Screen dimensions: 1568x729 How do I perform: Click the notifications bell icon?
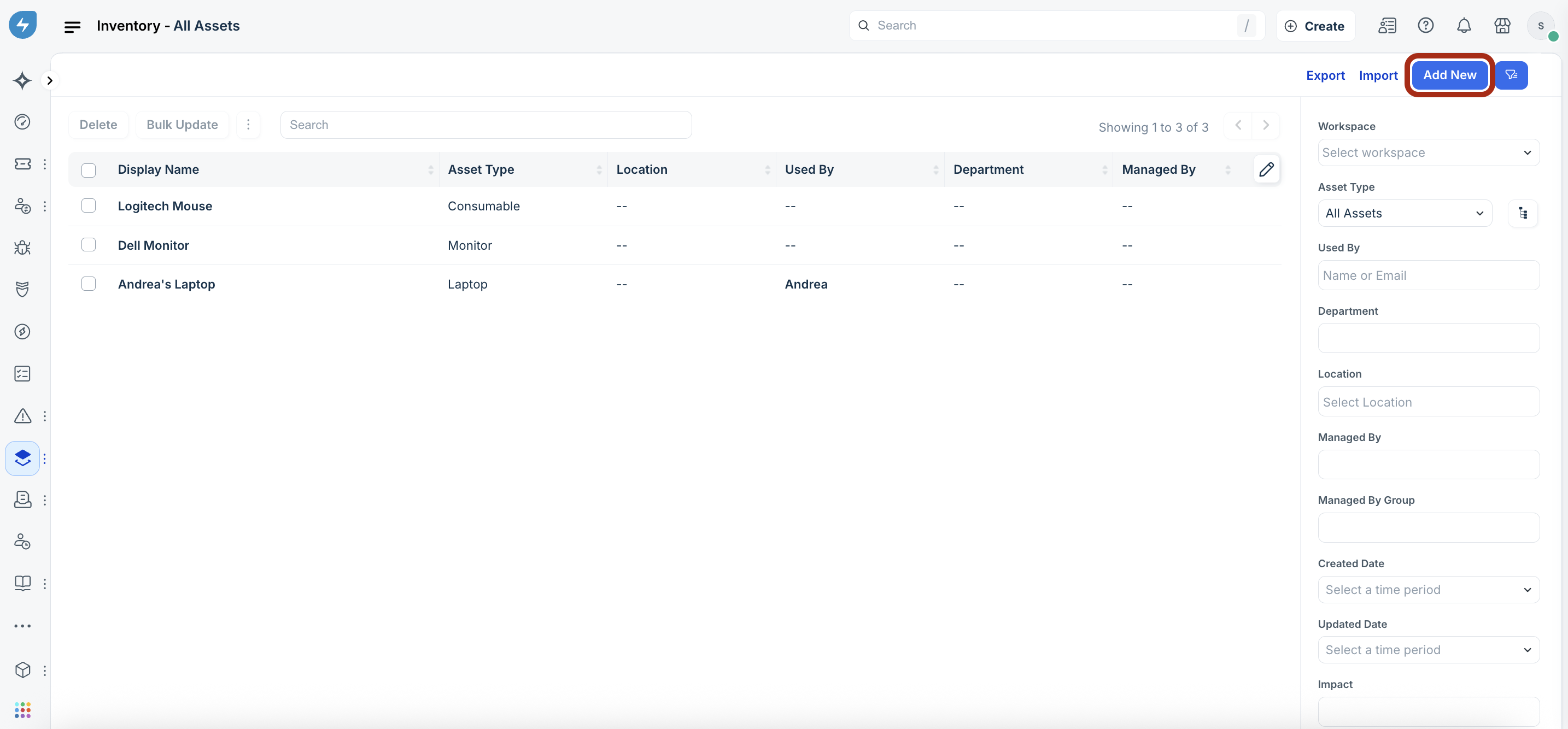pyautogui.click(x=1464, y=26)
